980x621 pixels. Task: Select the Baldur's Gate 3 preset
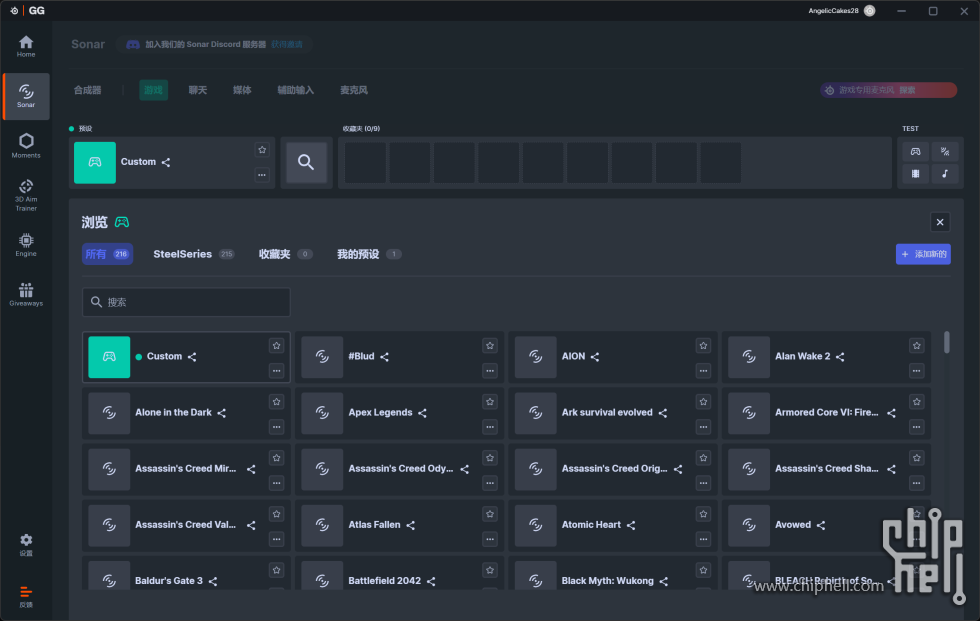[x=186, y=573]
